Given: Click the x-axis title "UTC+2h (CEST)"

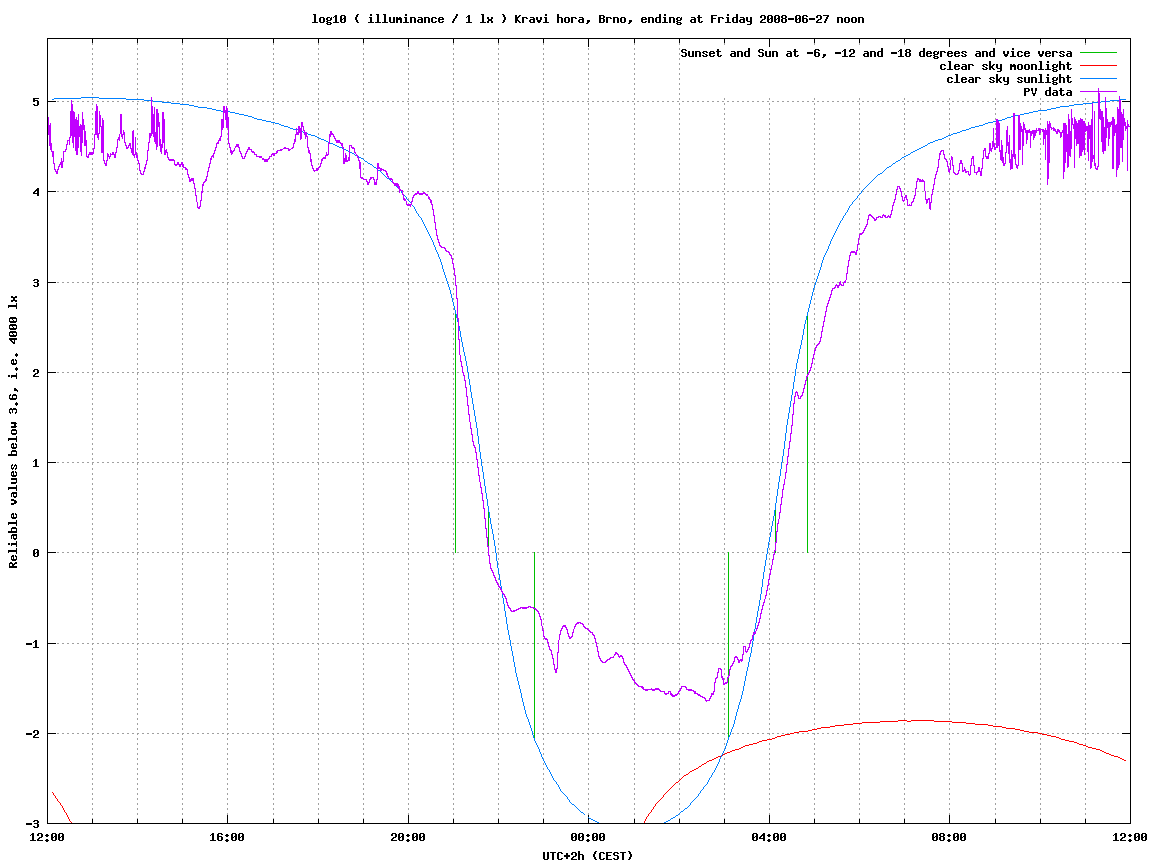Looking at the screenshot, I should click(x=587, y=856).
